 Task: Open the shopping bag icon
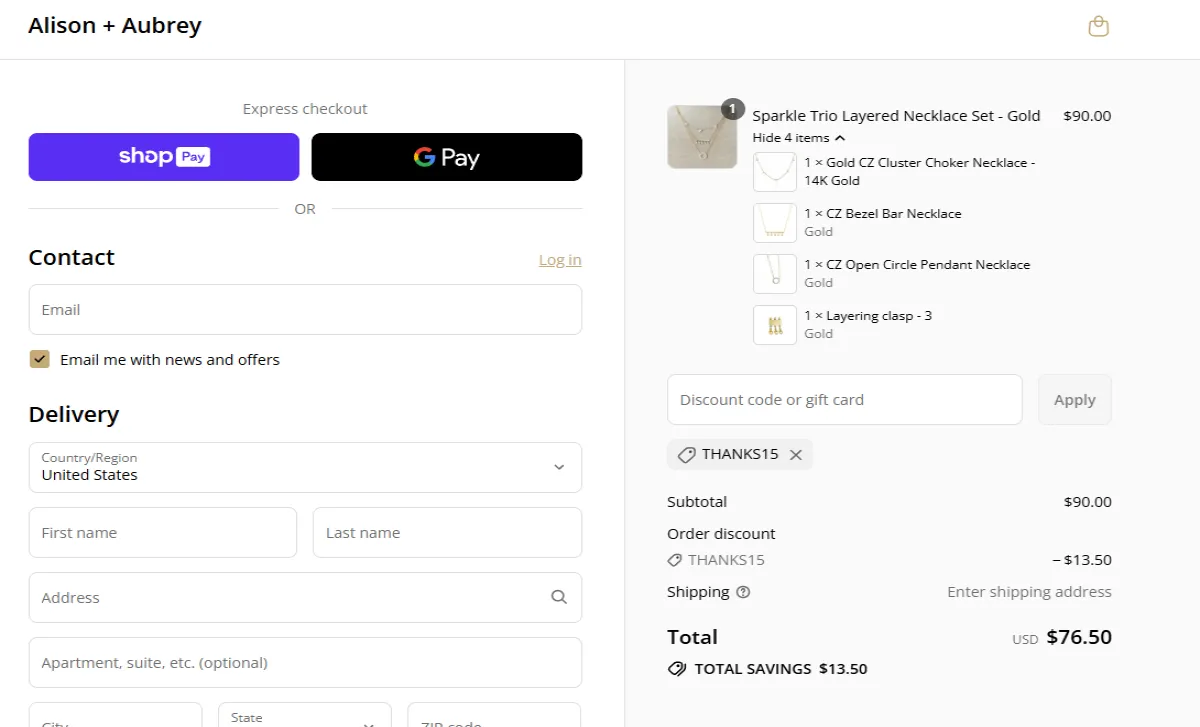[1098, 25]
